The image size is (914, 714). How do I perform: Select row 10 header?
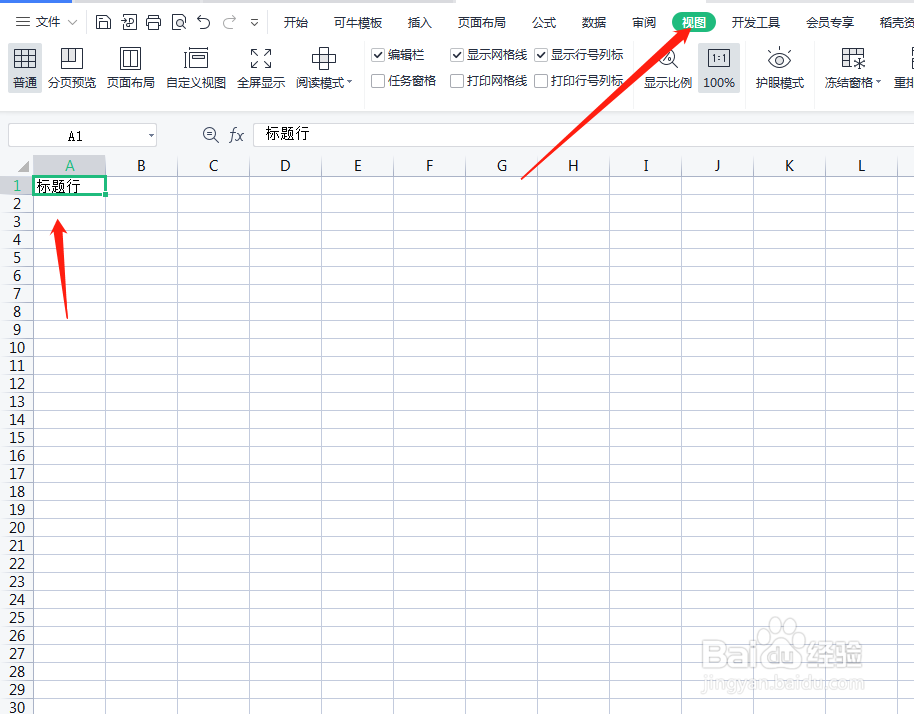click(16, 348)
